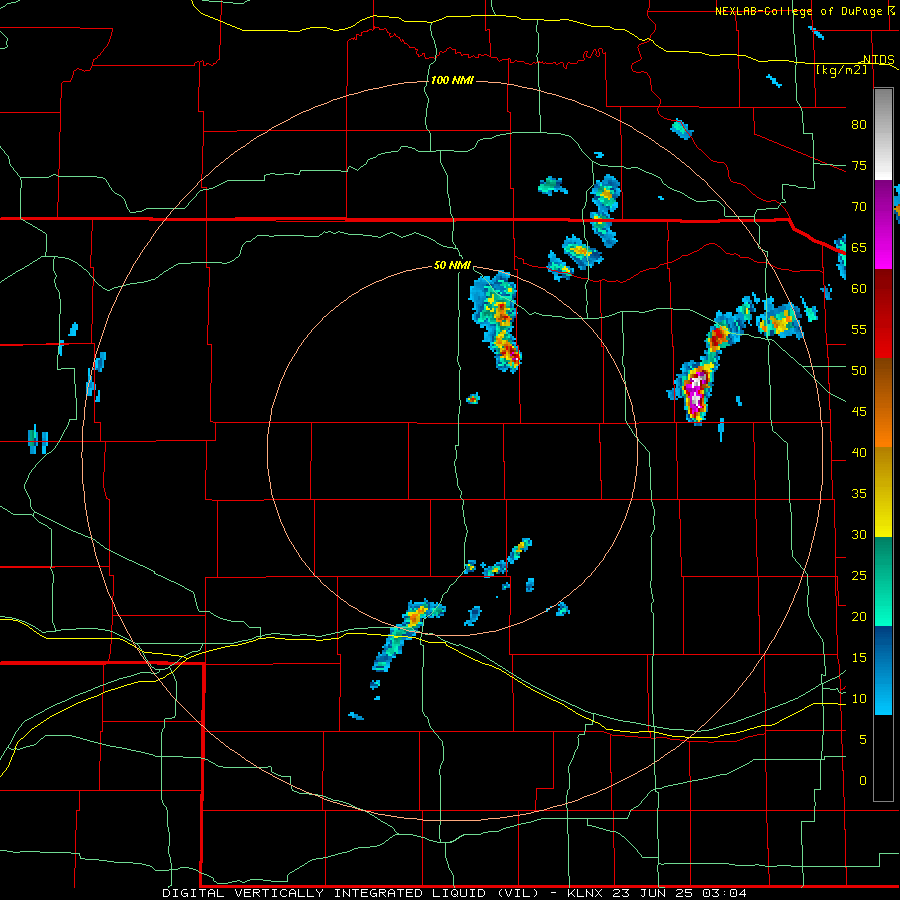The image size is (900, 900).
Task: Click the 70 value on the scale
Action: [x=859, y=207]
